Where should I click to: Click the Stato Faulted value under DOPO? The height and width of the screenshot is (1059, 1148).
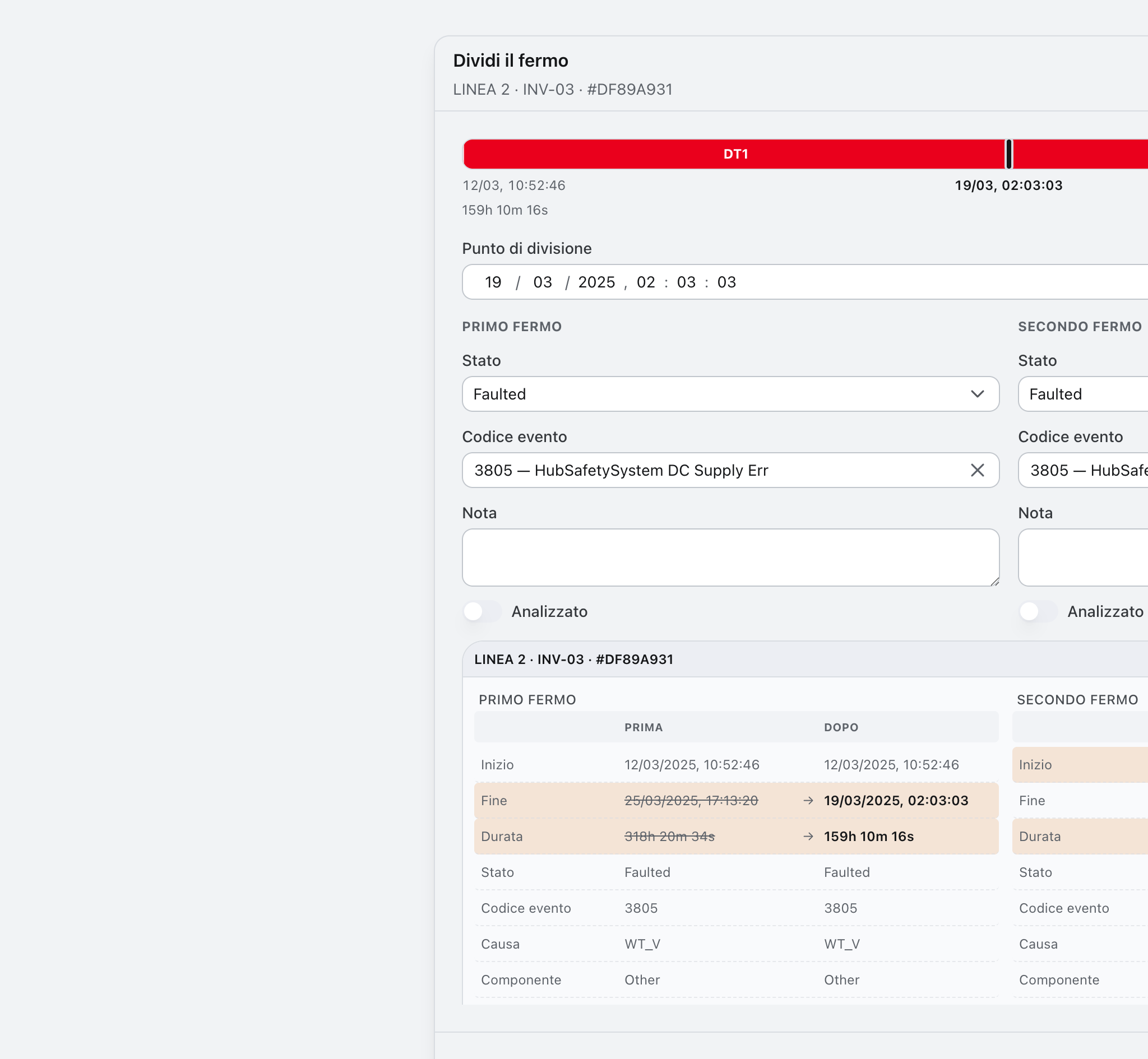846,873
